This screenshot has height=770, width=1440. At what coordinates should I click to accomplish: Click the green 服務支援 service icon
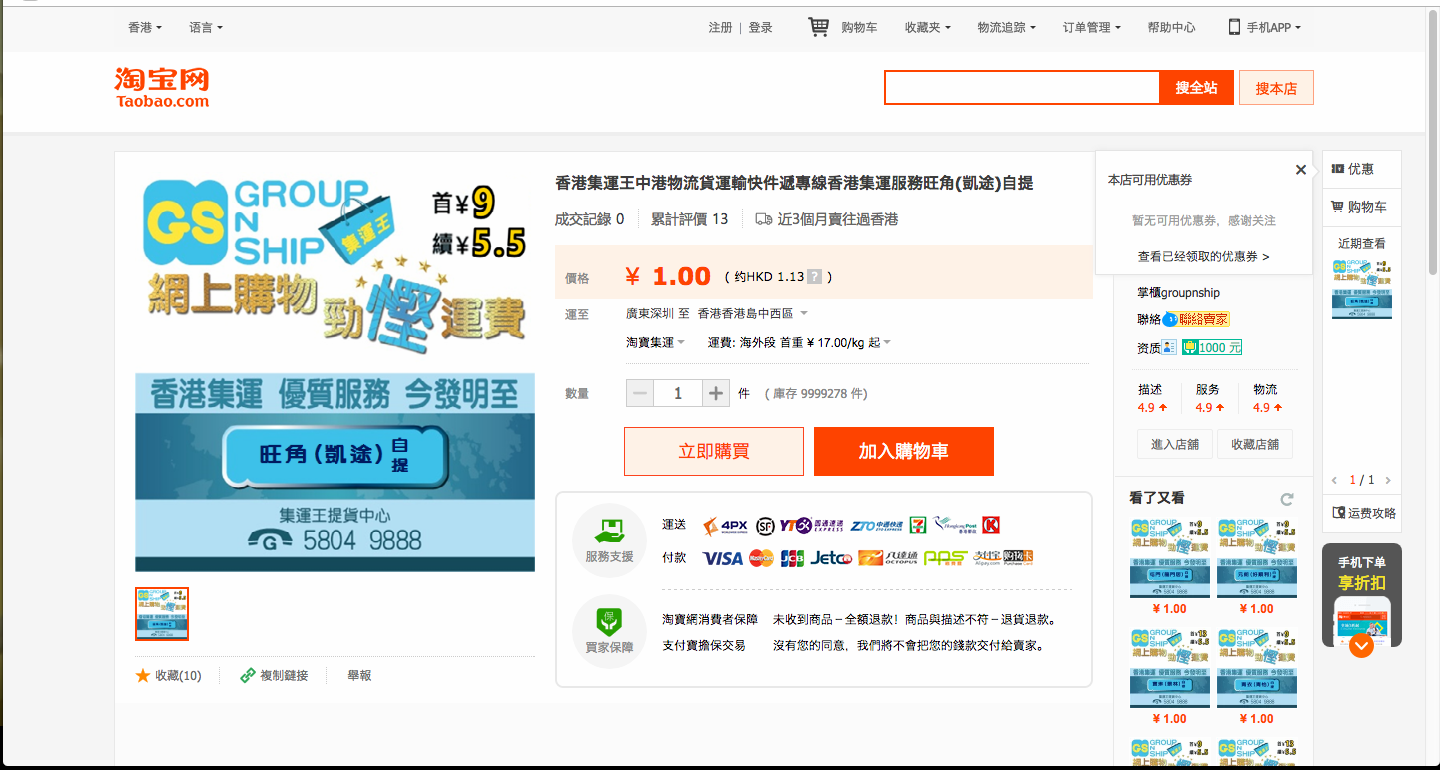tap(609, 530)
